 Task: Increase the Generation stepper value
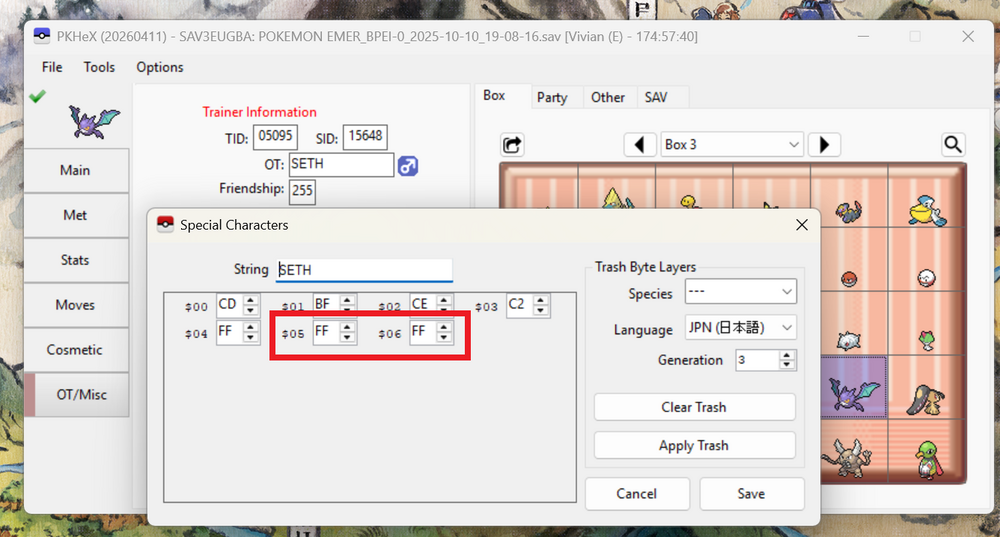[x=788, y=355]
